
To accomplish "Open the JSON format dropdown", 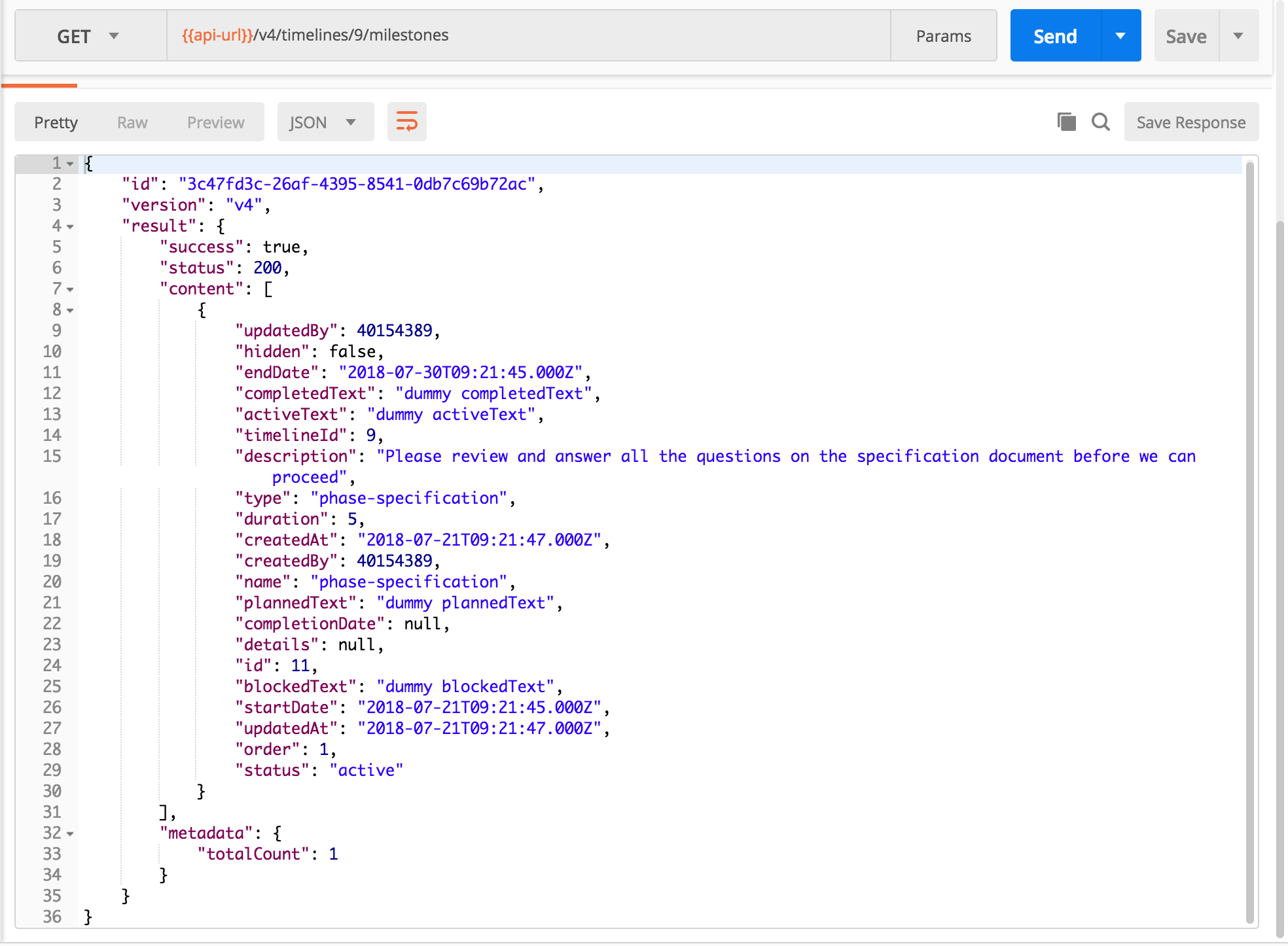I will (325, 122).
